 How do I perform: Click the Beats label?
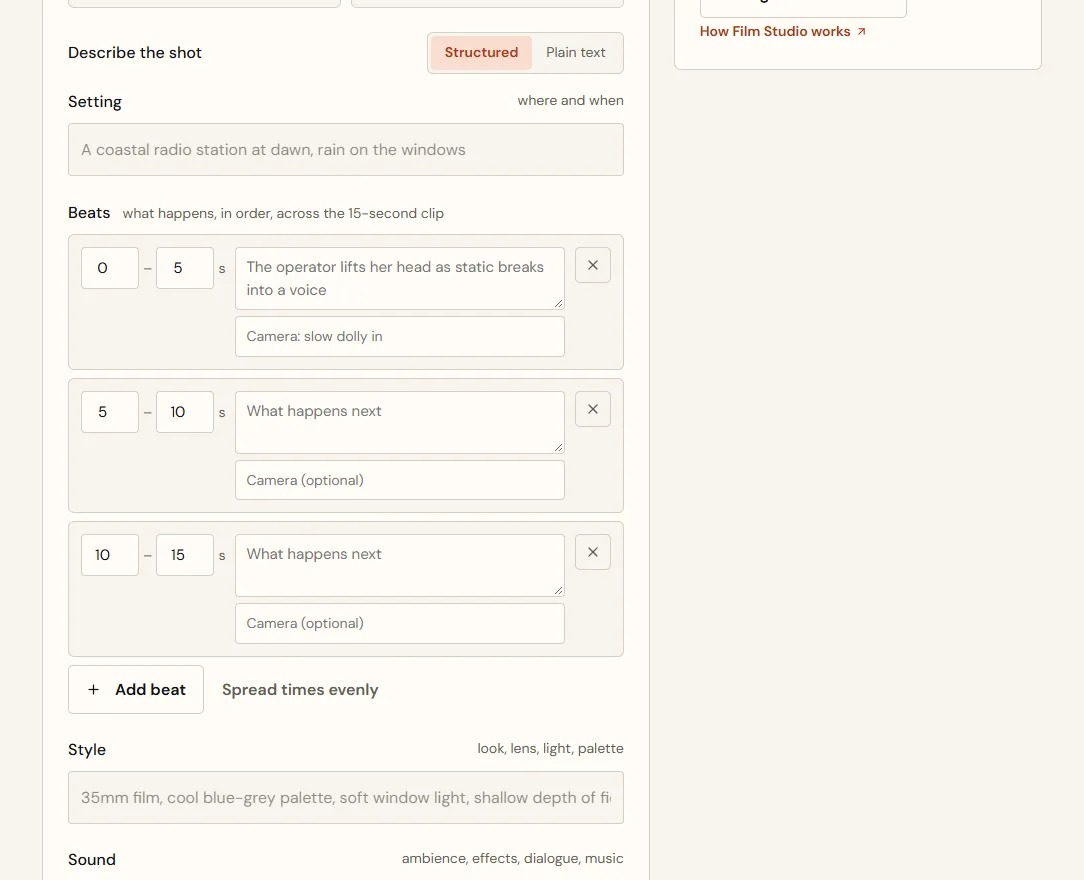[x=89, y=213]
